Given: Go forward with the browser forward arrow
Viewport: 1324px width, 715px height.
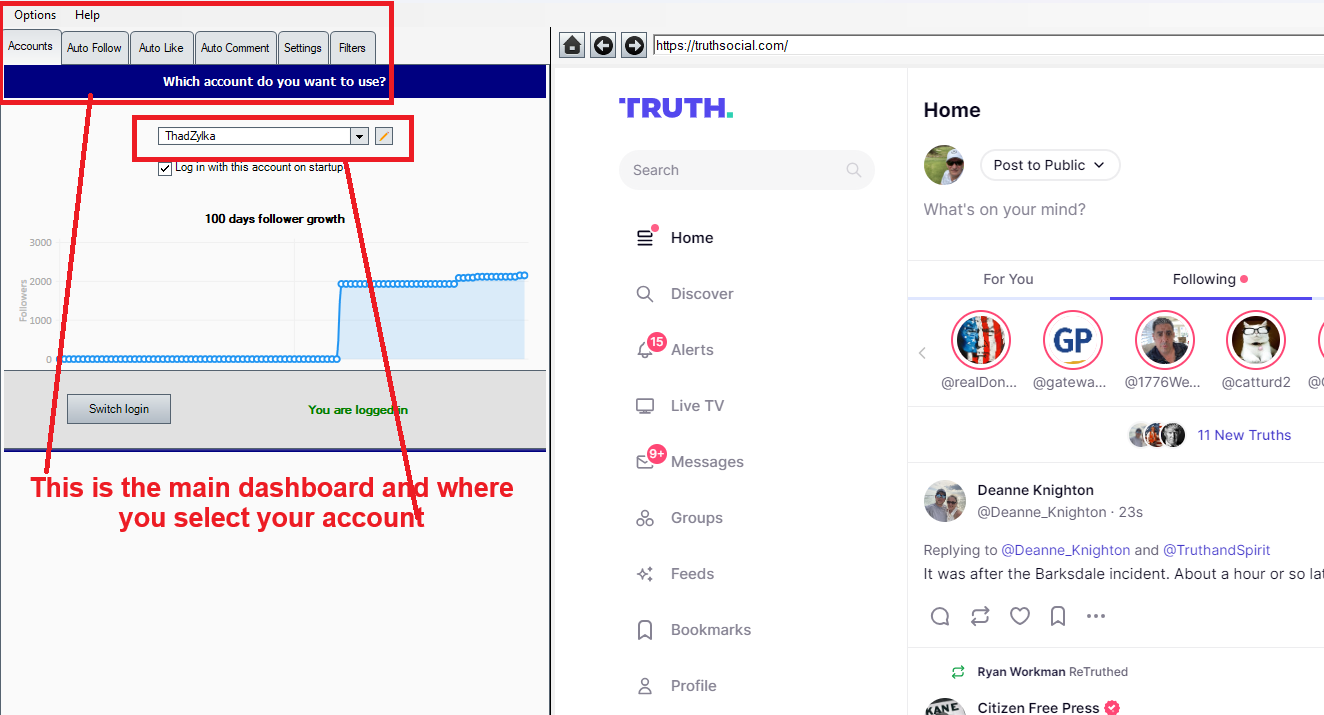Looking at the screenshot, I should tap(634, 45).
